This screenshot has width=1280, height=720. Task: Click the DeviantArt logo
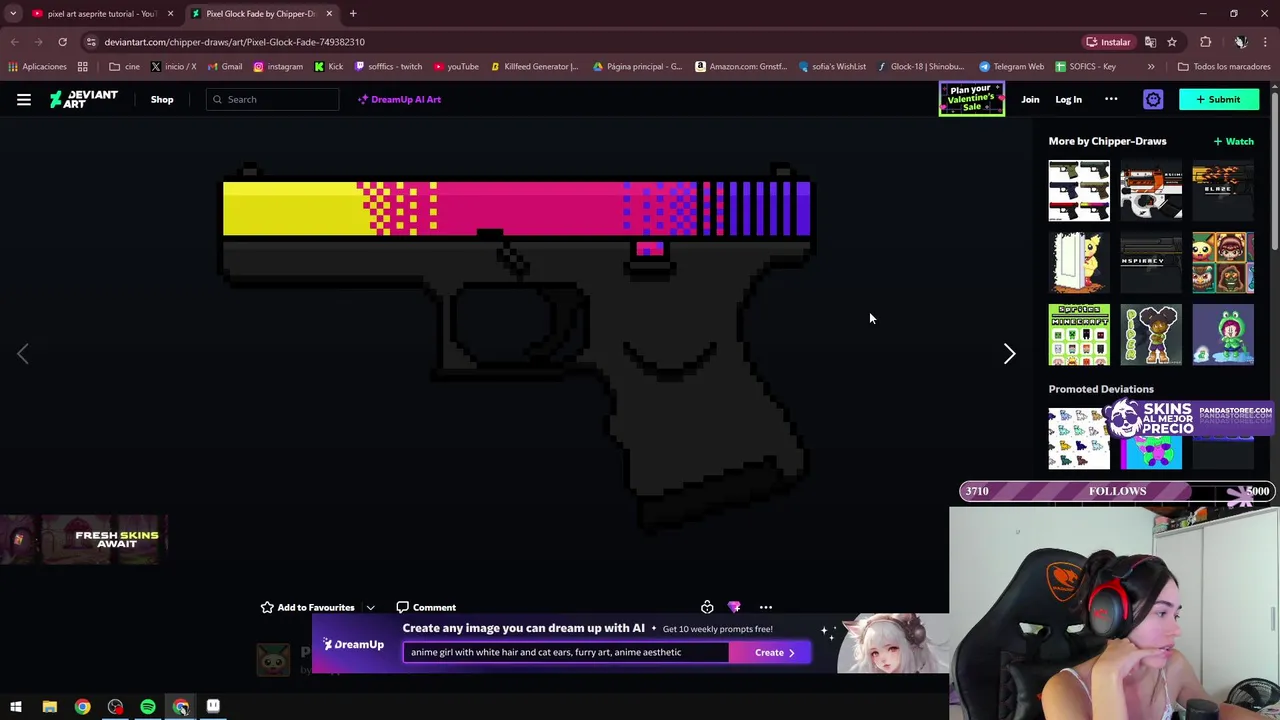[84, 99]
